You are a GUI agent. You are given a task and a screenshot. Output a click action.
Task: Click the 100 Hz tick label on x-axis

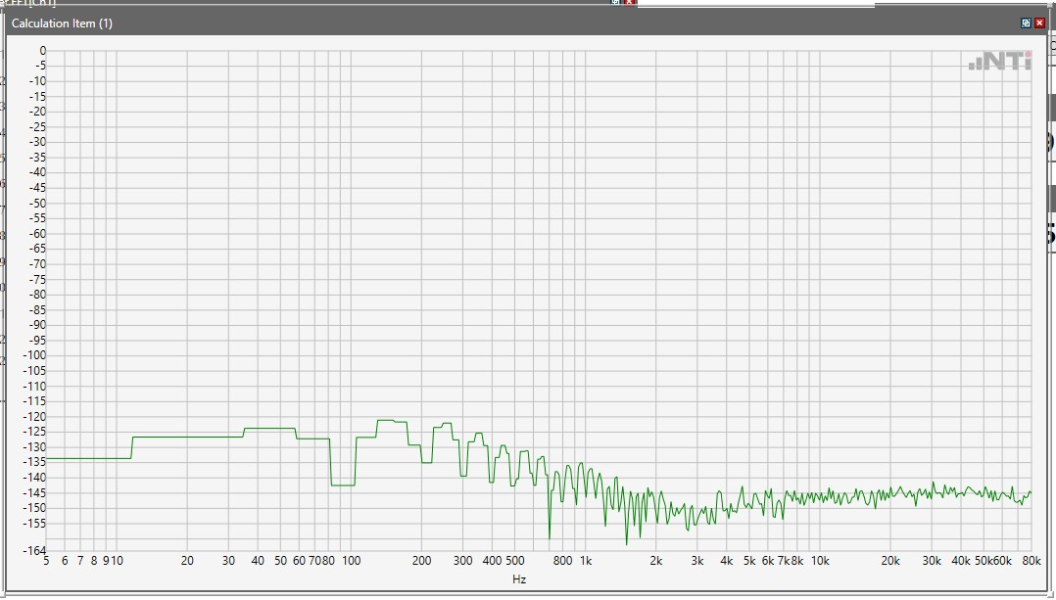coord(351,562)
